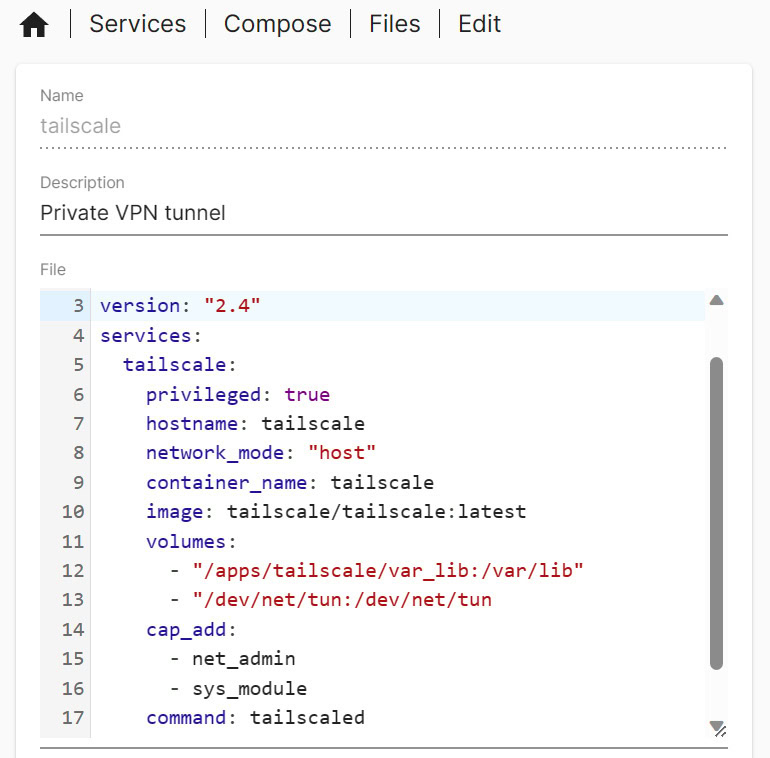Click the scrollbar up arrow in editor
Viewport: 770px width, 758px height.
pyautogui.click(x=716, y=300)
